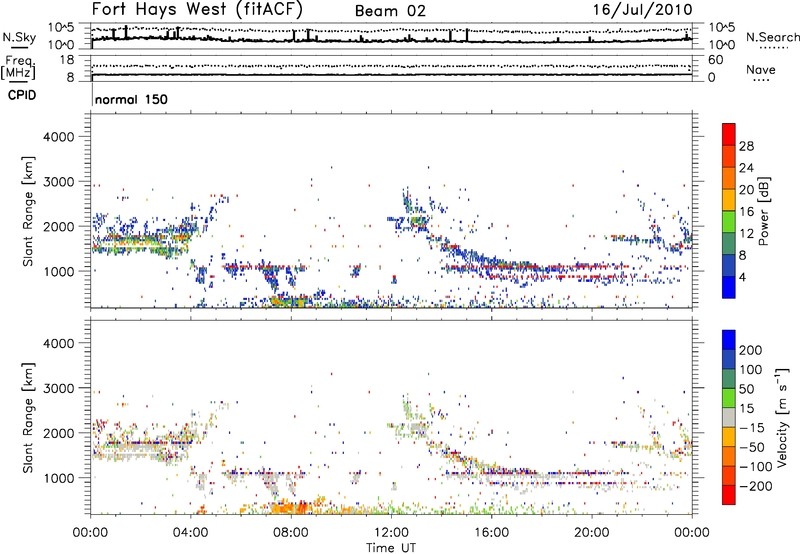The height and width of the screenshot is (554, 800).
Task: Click the '2000' tick in the Velocity panel
Action: (x=59, y=433)
